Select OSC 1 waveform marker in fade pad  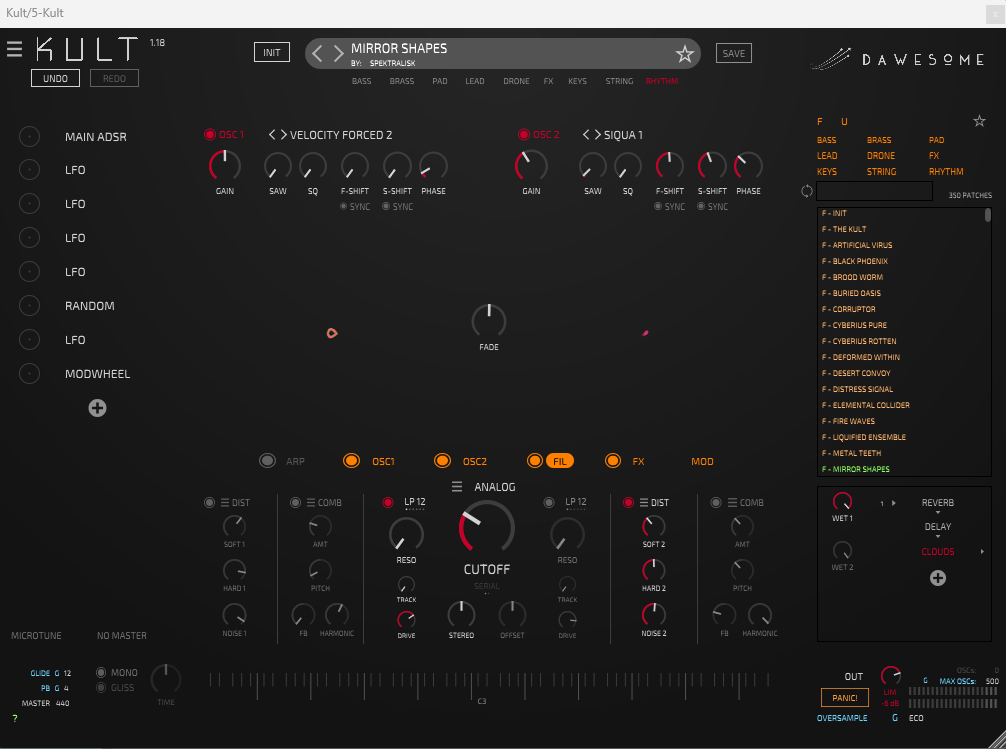click(332, 333)
